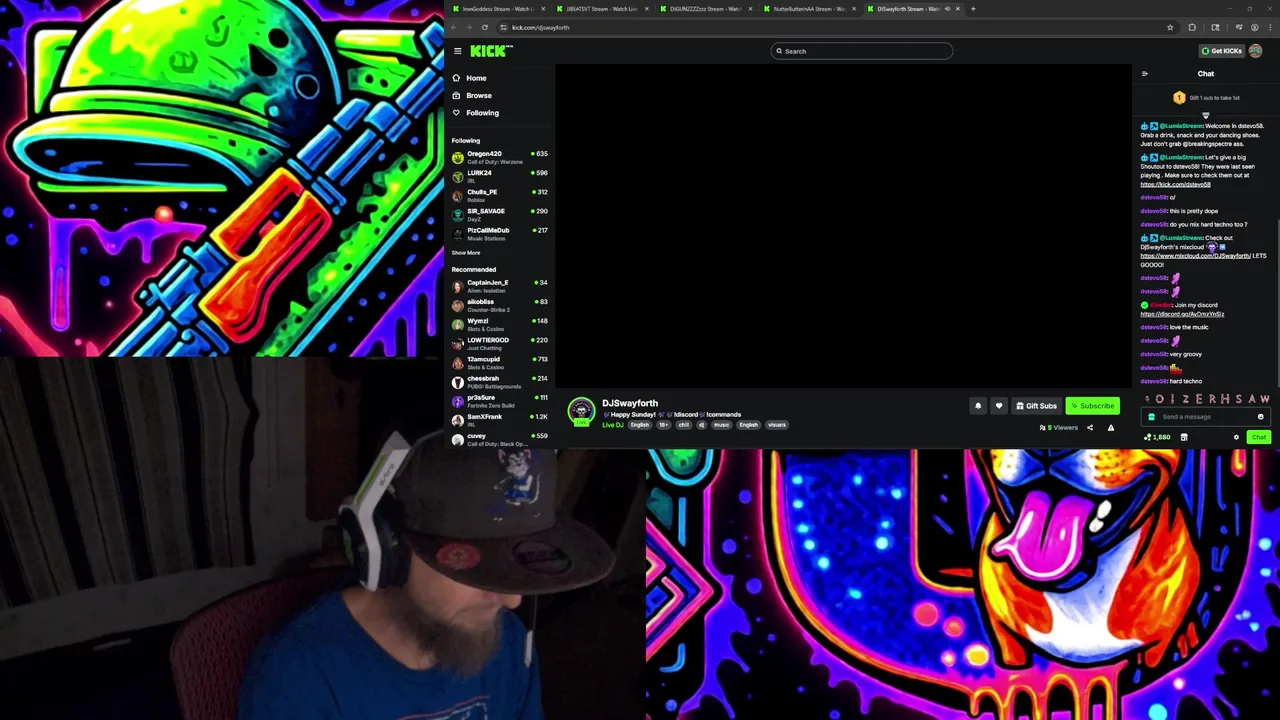Click the KICK logo
The height and width of the screenshot is (720, 1280).
491,51
